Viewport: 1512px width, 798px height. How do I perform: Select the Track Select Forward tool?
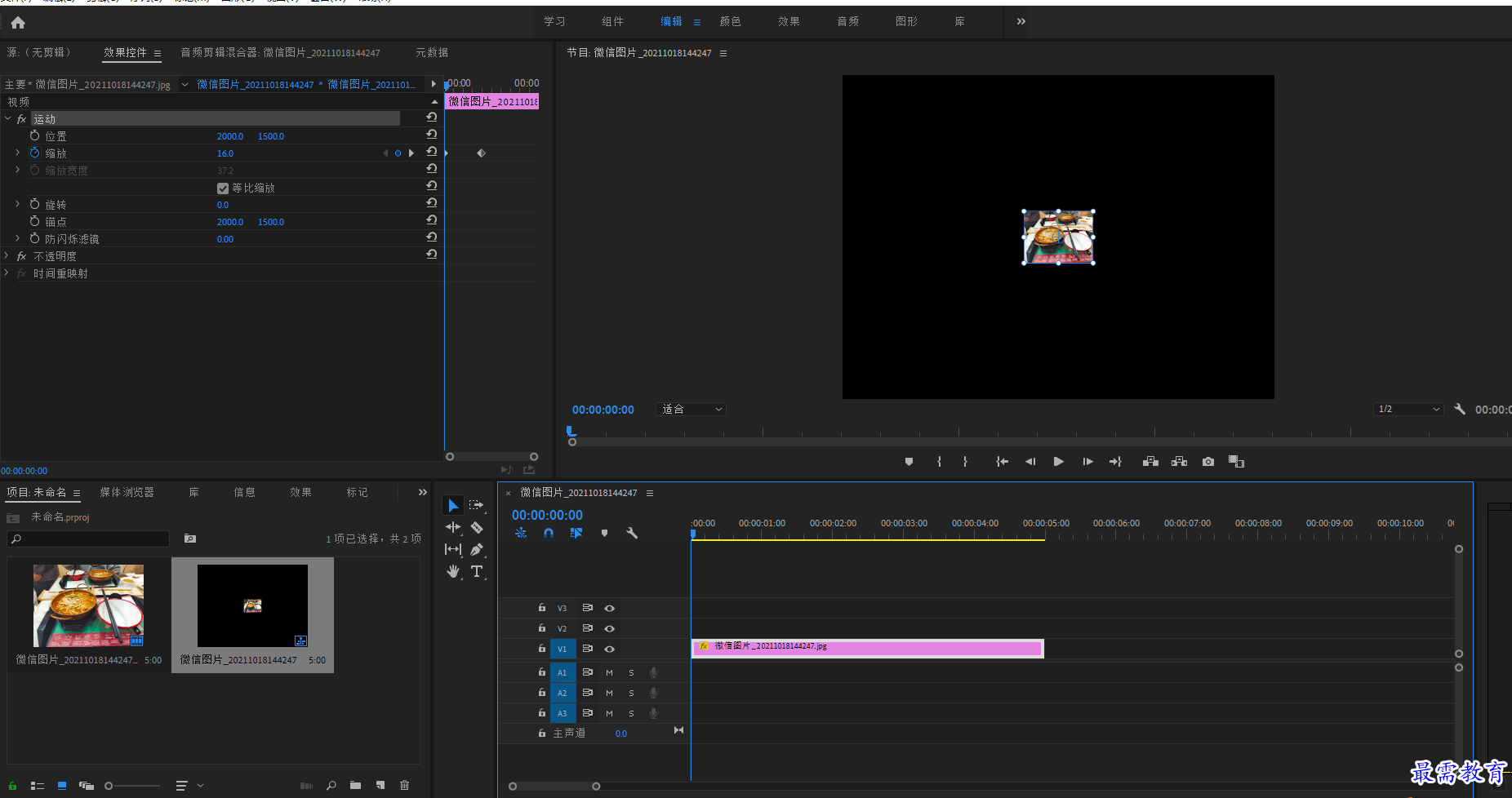[477, 506]
